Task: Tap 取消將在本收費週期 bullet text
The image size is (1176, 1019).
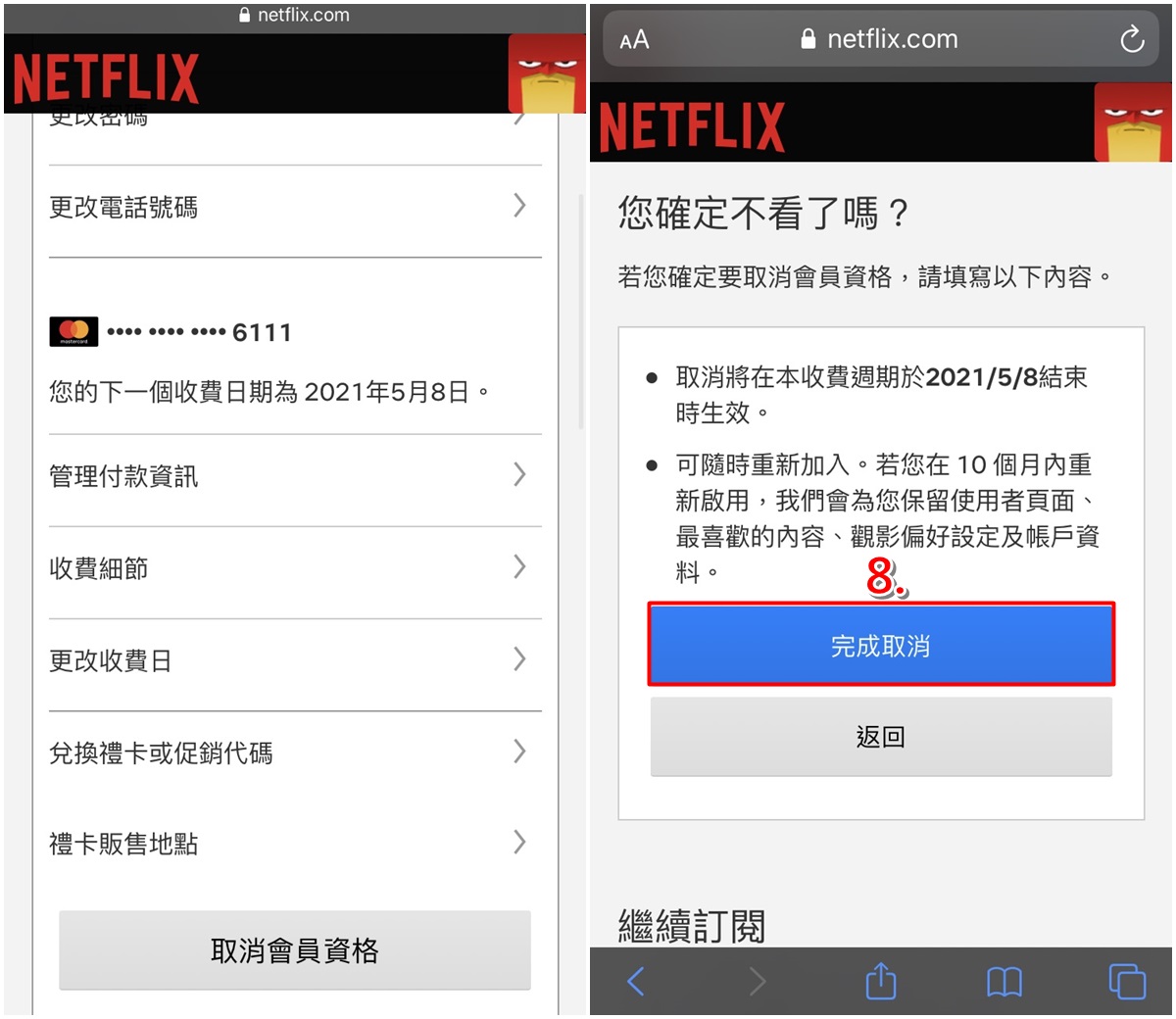Action: pos(881,395)
